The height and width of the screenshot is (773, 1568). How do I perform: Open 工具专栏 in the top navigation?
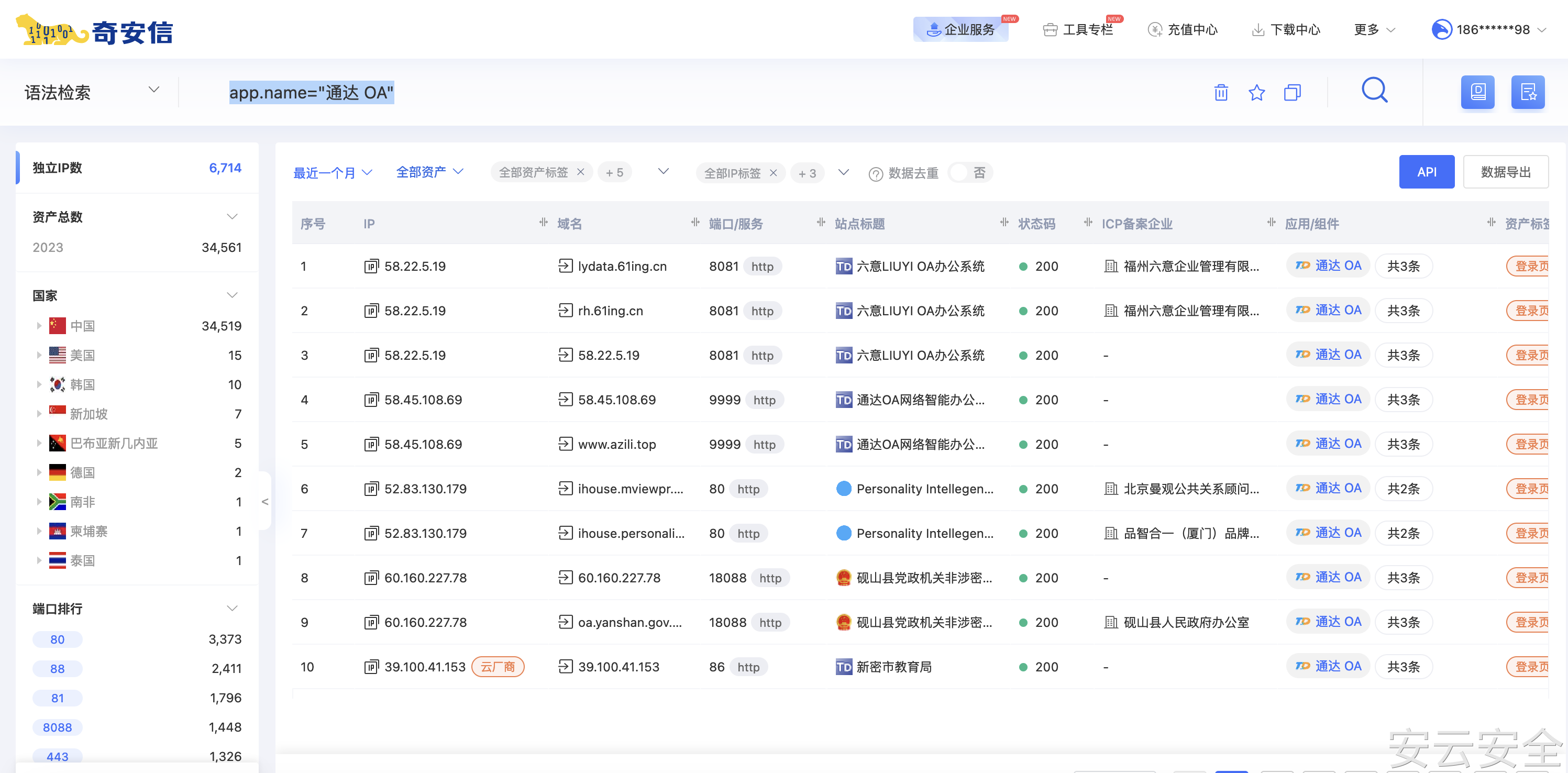1078,29
